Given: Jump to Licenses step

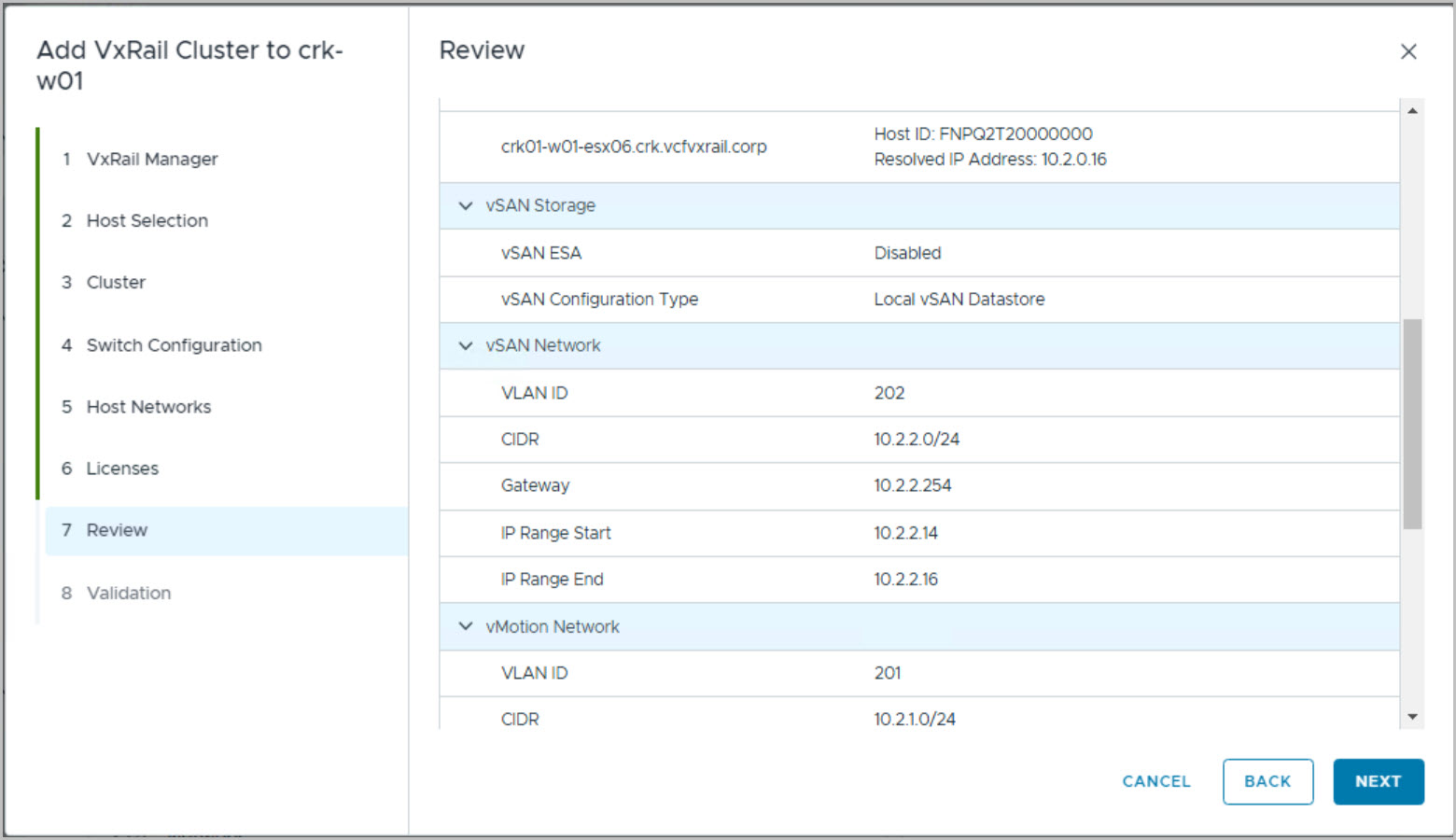Looking at the screenshot, I should coord(122,469).
